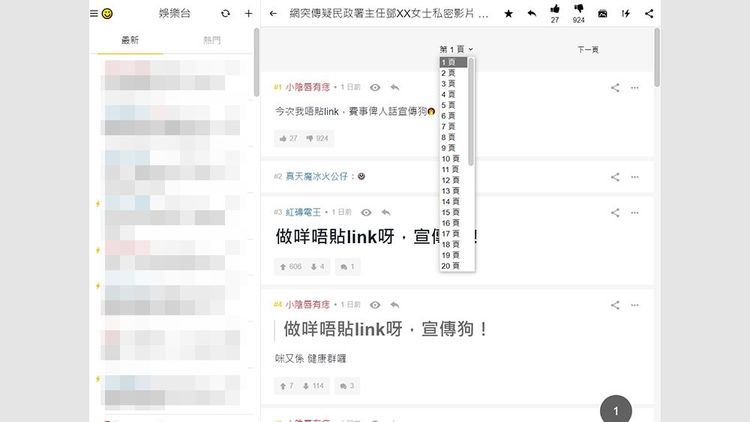Toggle author-only view on post #3
The height and width of the screenshot is (422, 750).
point(366,212)
